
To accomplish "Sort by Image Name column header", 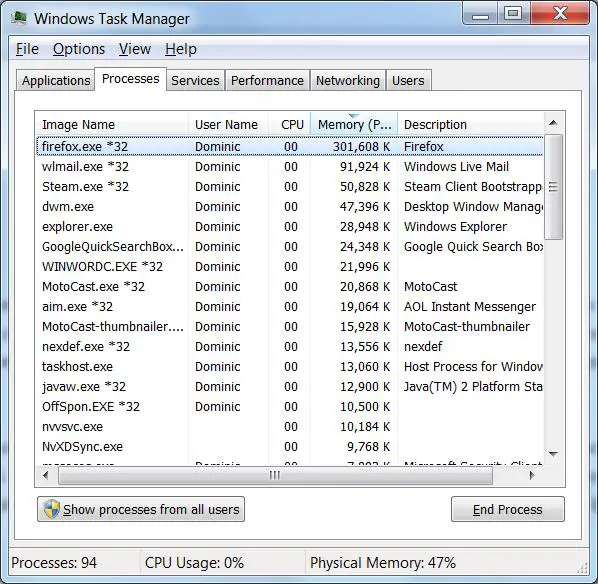I will [112, 124].
